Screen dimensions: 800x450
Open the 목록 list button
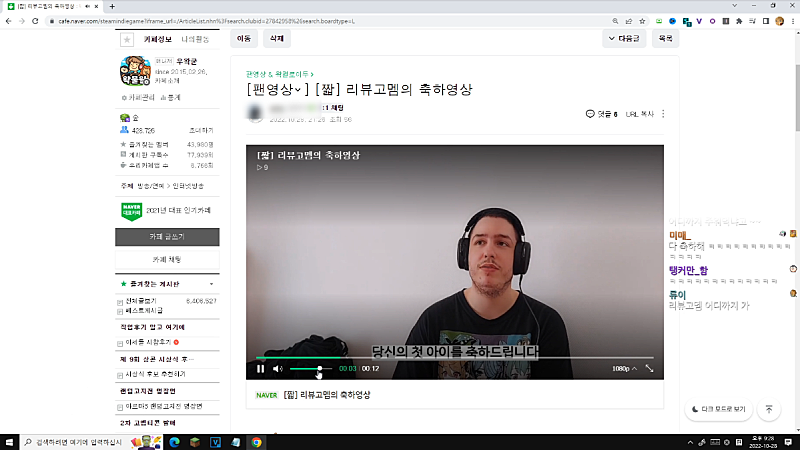click(665, 38)
